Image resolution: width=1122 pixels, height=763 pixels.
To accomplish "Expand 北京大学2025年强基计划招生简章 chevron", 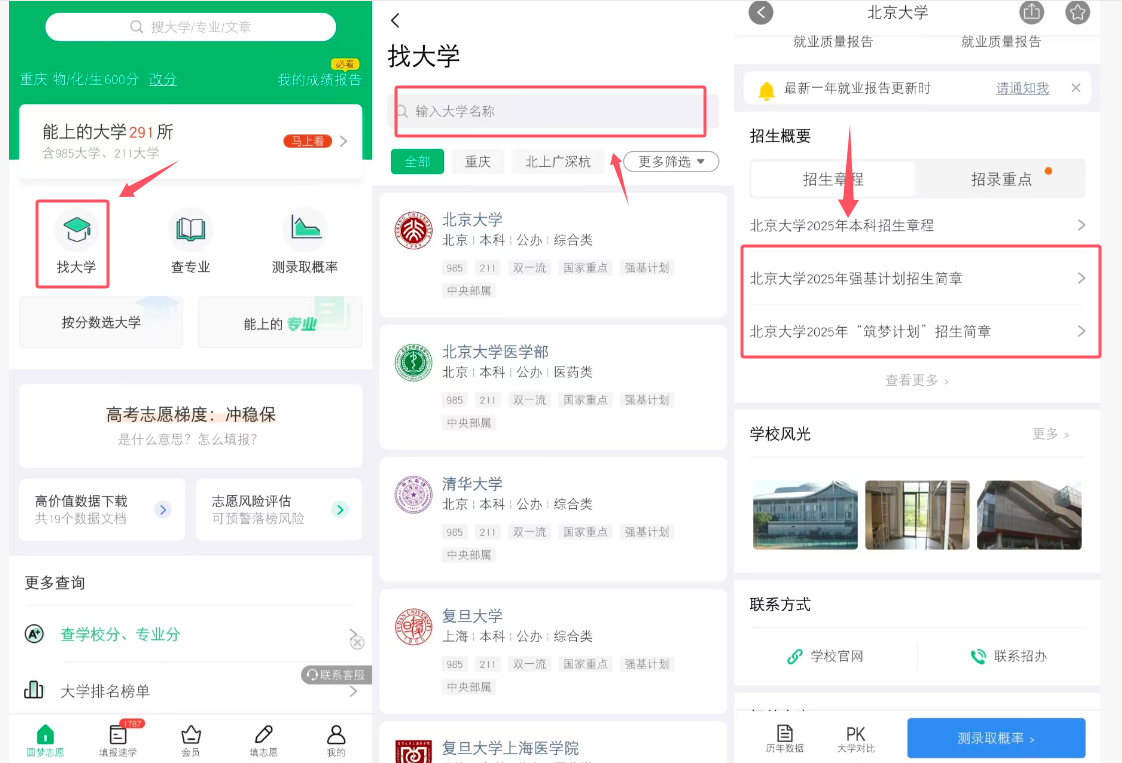I will pyautogui.click(x=1080, y=278).
